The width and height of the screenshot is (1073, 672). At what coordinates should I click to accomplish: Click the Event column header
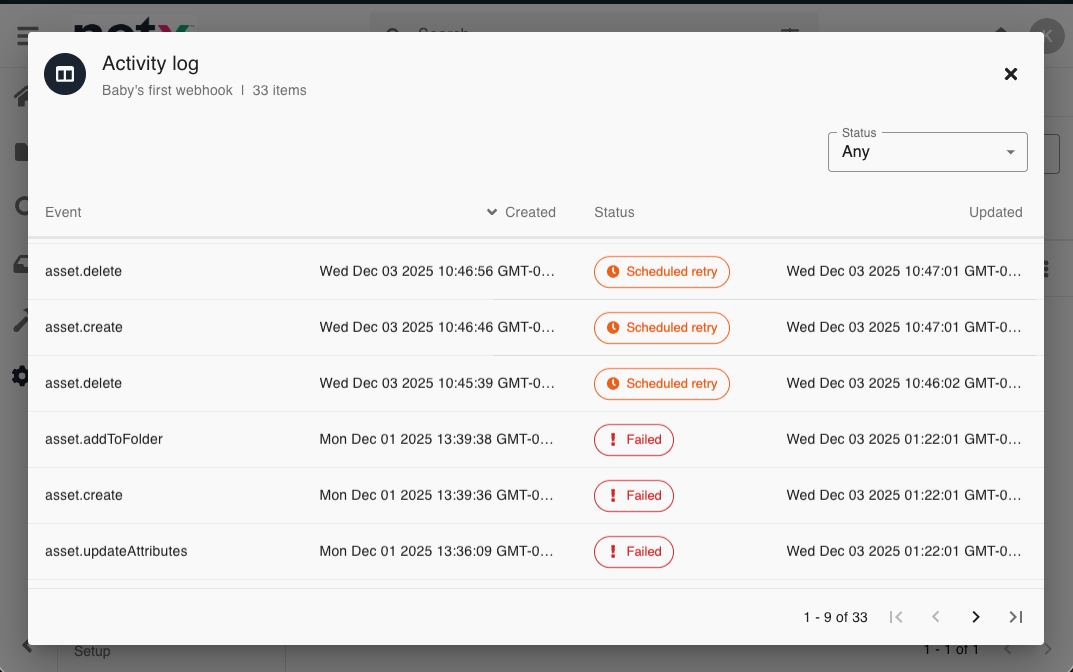click(x=64, y=212)
